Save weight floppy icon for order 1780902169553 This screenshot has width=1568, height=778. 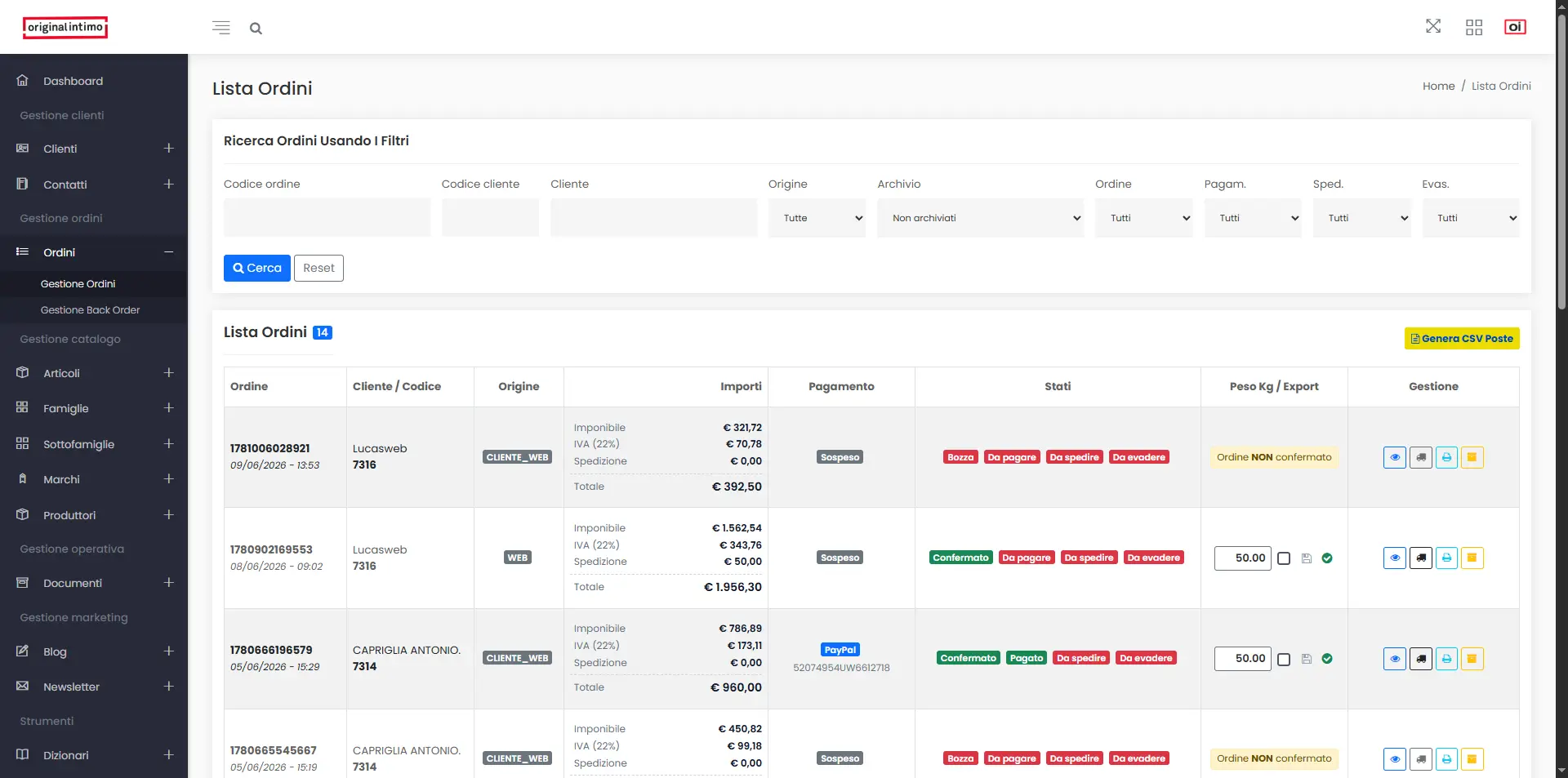click(1307, 558)
